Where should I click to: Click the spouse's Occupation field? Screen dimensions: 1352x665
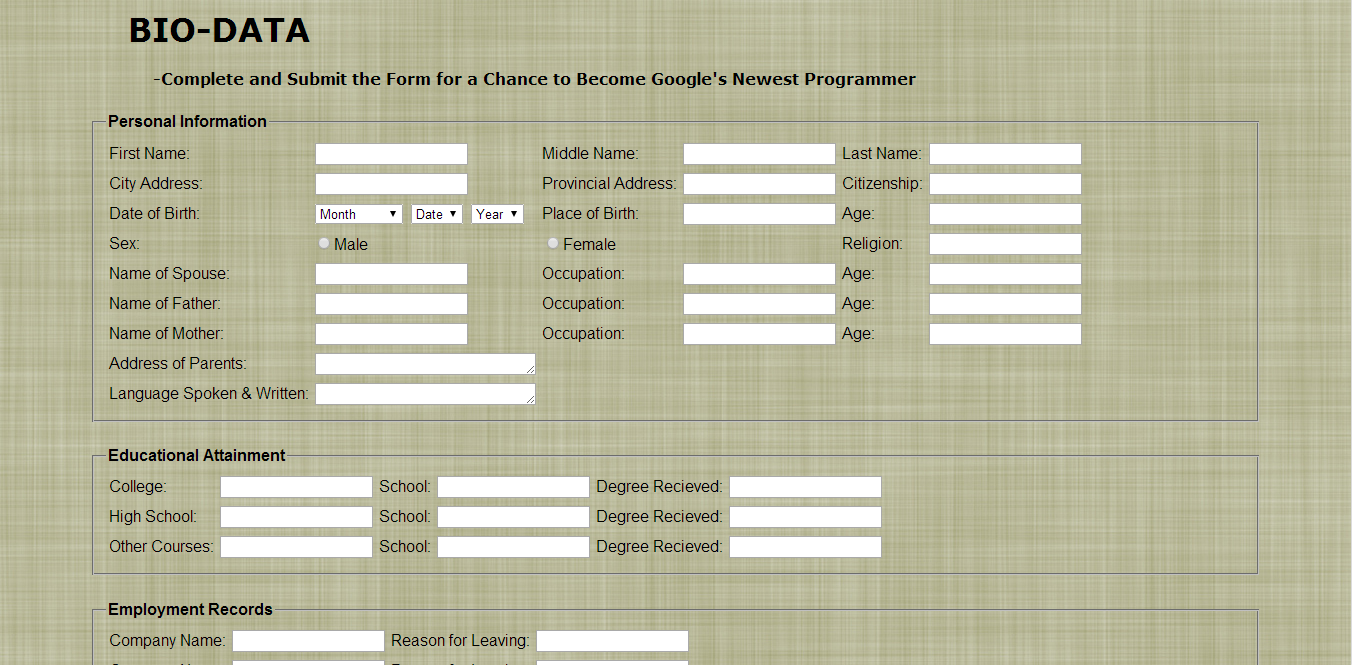(x=759, y=274)
